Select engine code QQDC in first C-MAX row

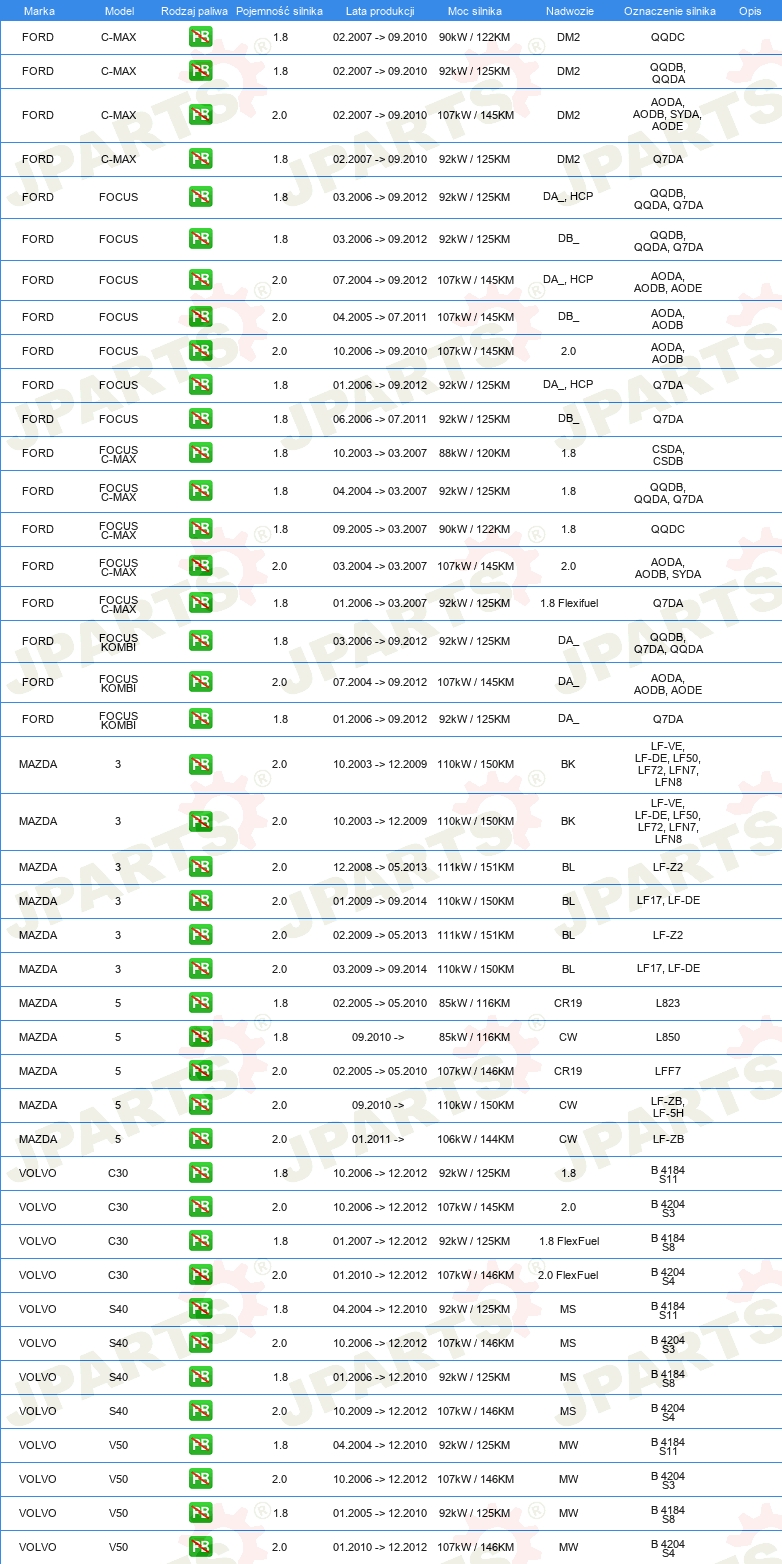click(668, 37)
